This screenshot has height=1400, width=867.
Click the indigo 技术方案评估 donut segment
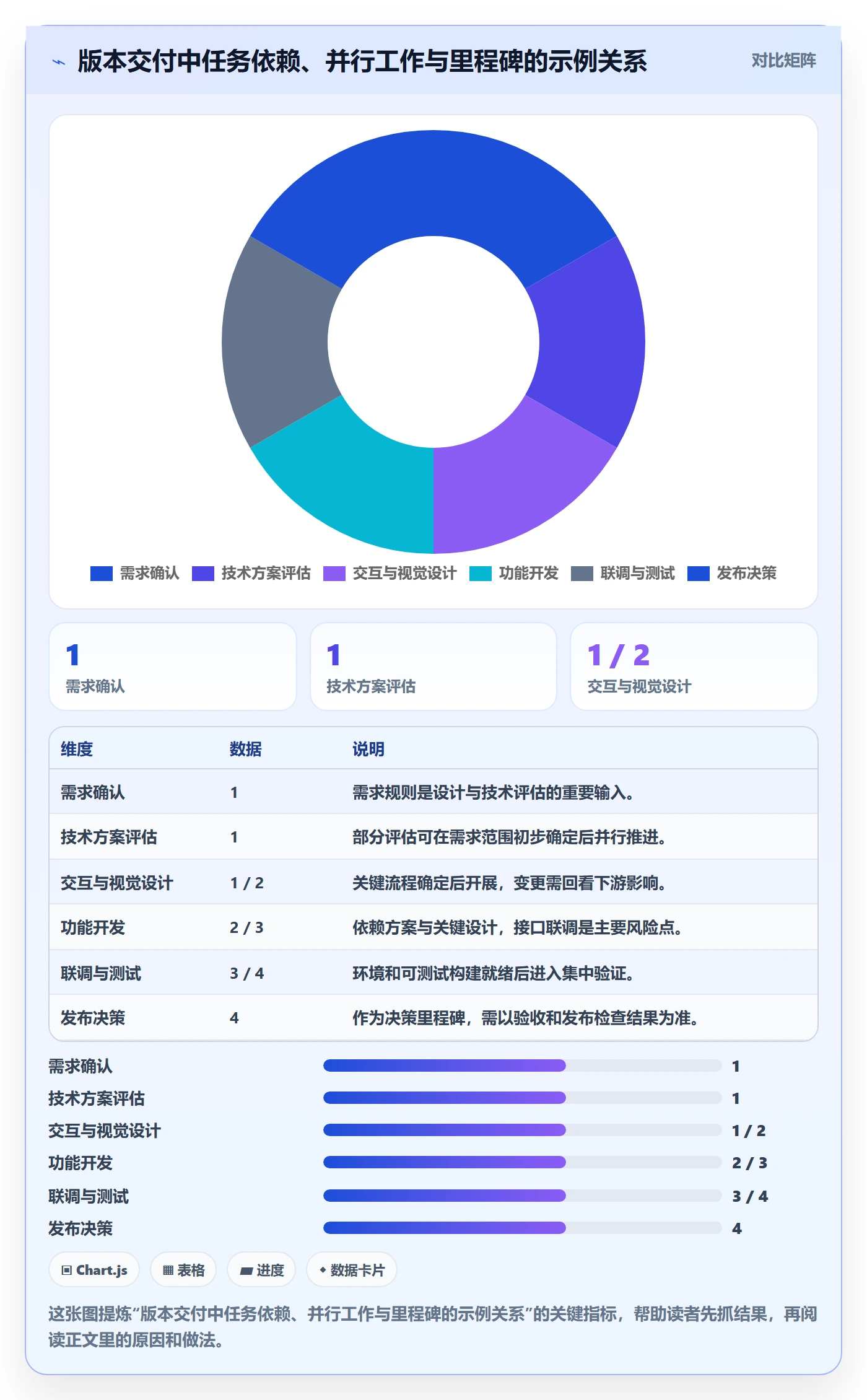[x=591, y=342]
